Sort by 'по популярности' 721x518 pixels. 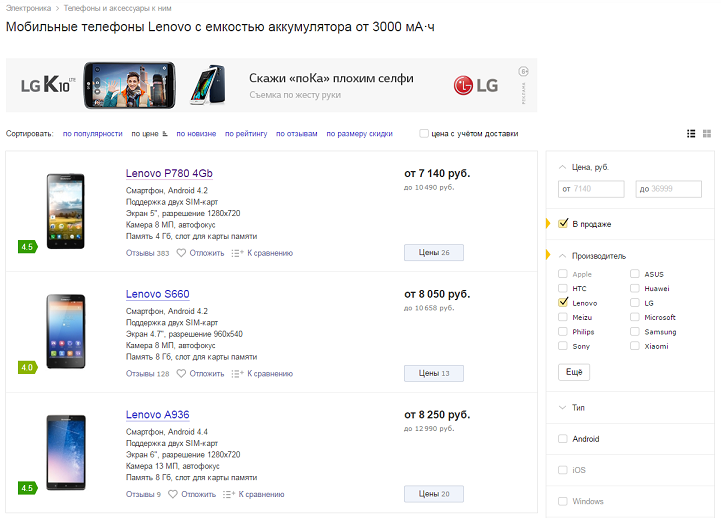tap(92, 134)
